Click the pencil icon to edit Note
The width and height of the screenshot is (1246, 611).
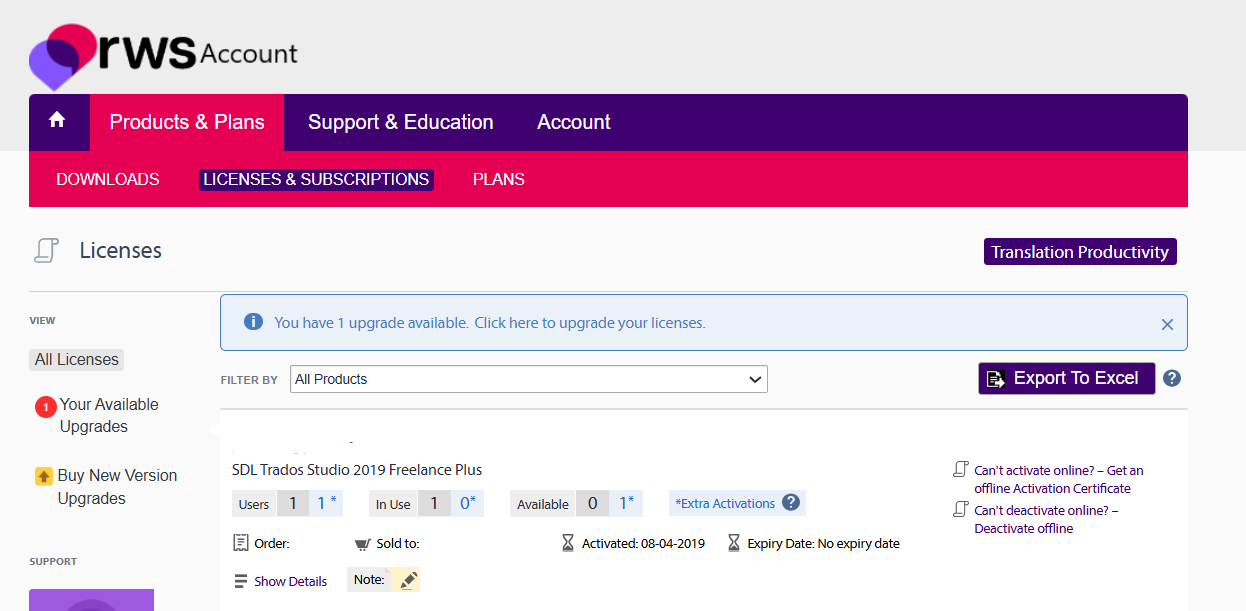[x=407, y=580]
